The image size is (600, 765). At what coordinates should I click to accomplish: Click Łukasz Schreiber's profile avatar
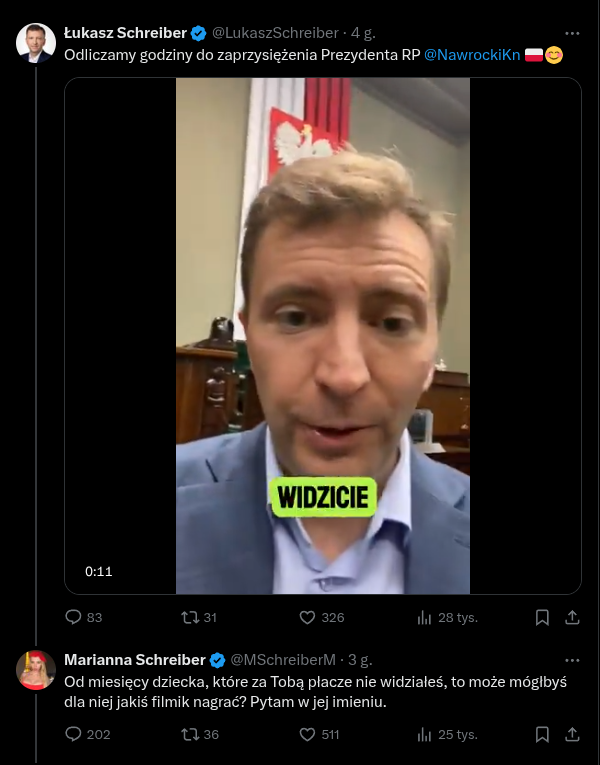point(36,43)
